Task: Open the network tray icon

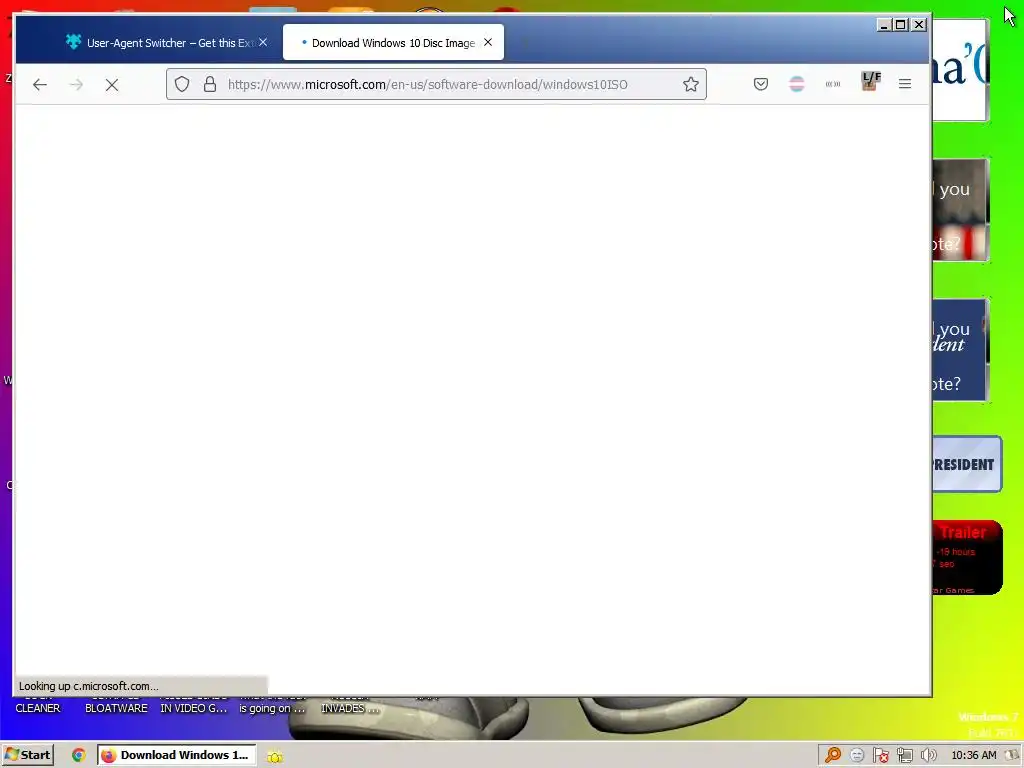Action: click(904, 755)
